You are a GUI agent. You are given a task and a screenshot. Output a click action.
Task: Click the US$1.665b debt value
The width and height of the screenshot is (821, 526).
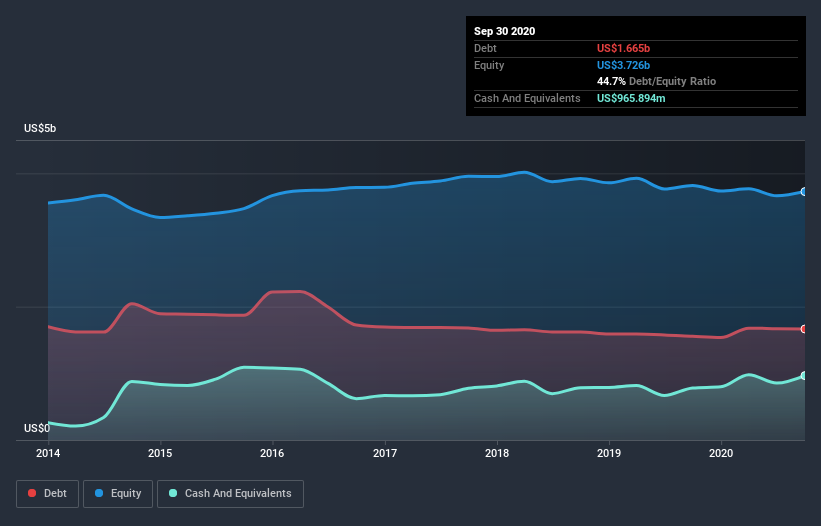click(624, 48)
